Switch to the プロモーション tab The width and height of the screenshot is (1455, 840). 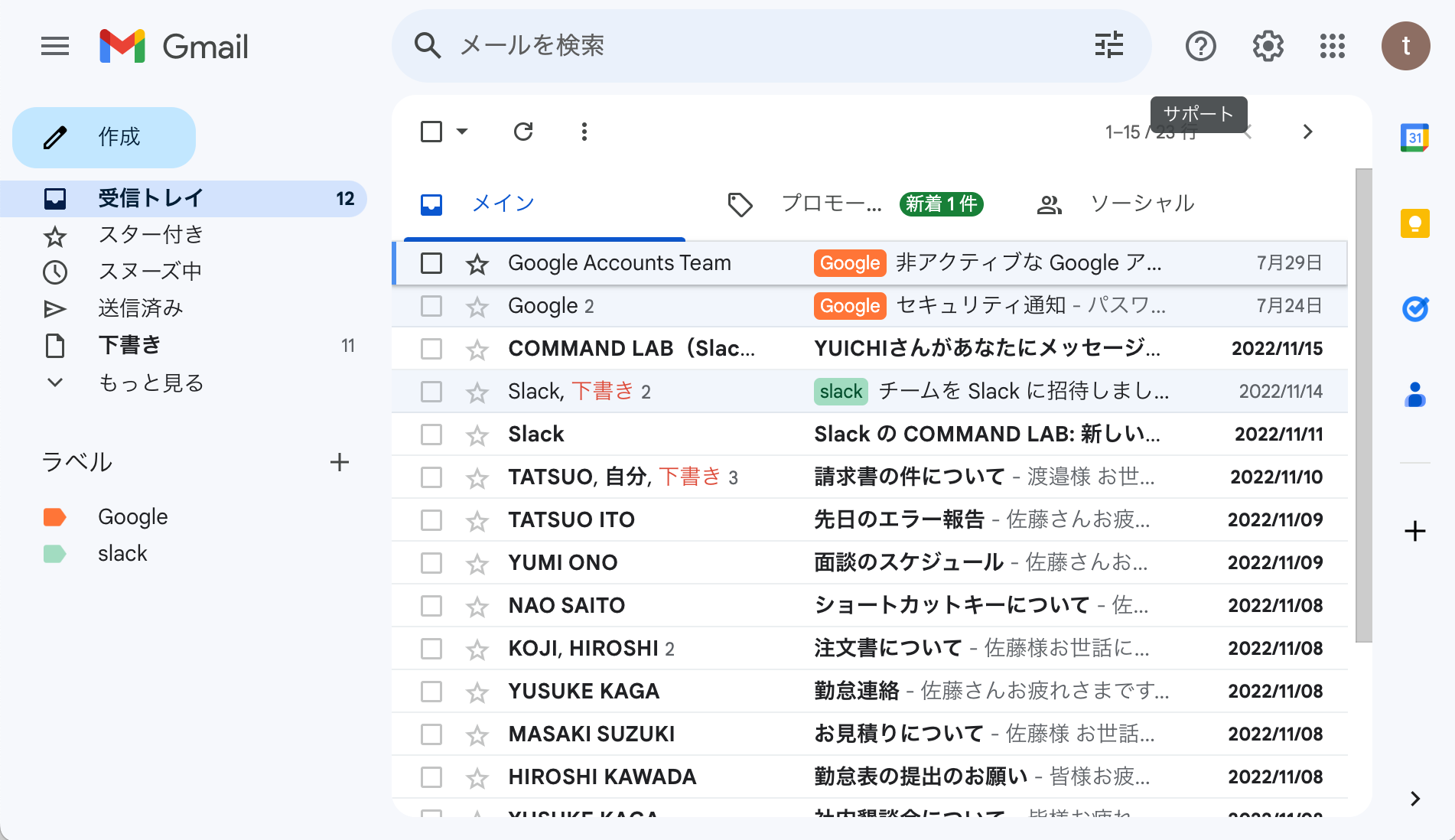855,203
